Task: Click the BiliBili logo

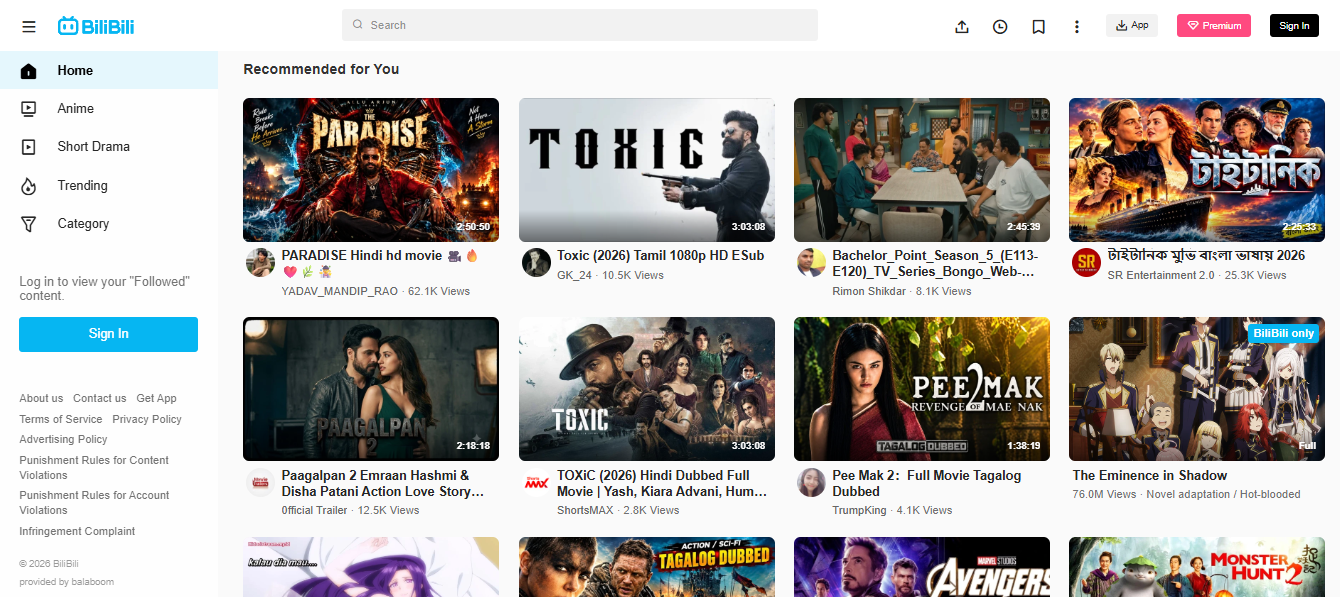Action: tap(96, 26)
